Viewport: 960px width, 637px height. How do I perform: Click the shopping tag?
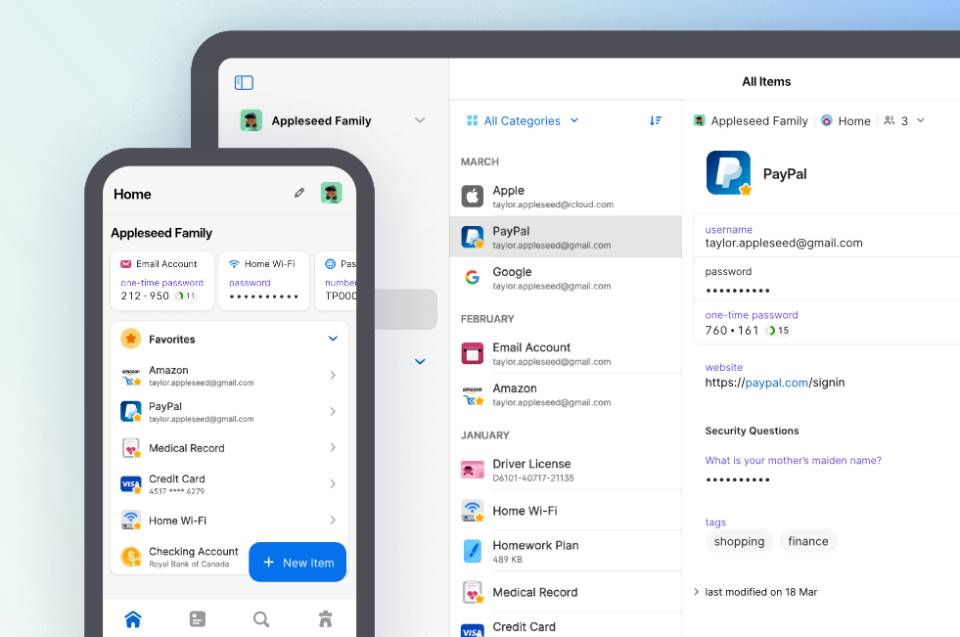tap(739, 541)
